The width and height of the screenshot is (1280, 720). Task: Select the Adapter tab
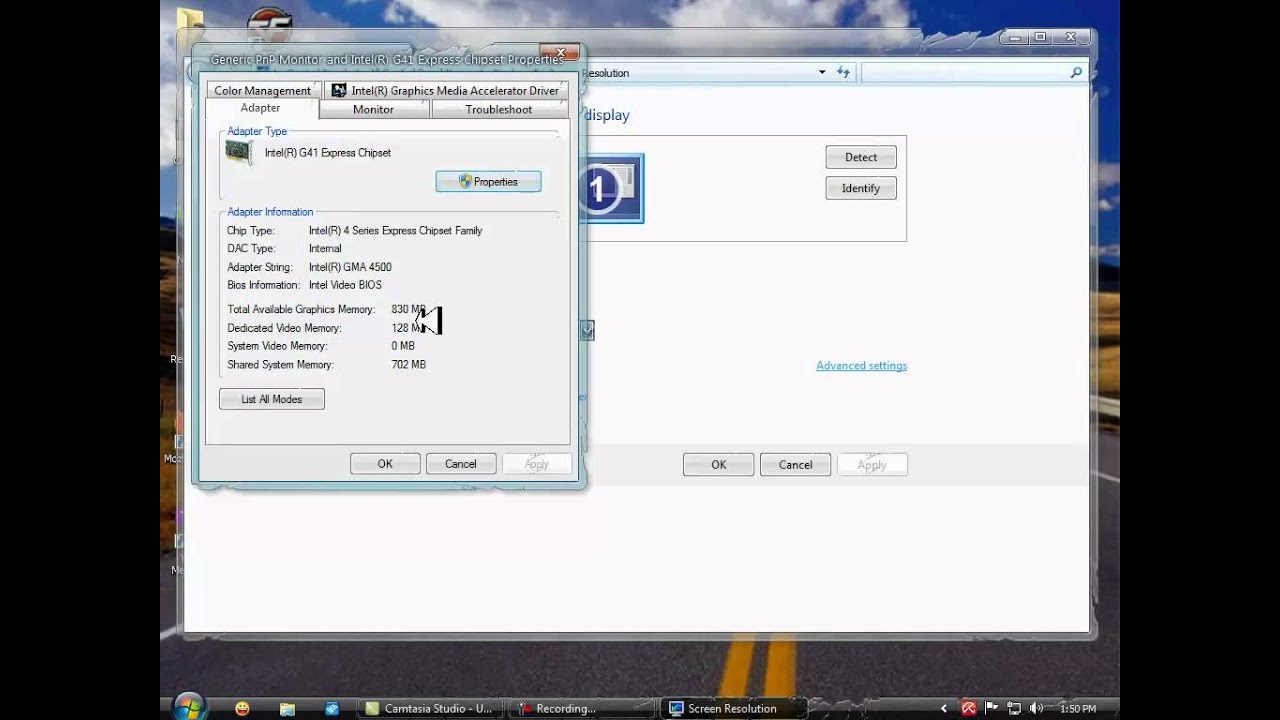[x=260, y=108]
